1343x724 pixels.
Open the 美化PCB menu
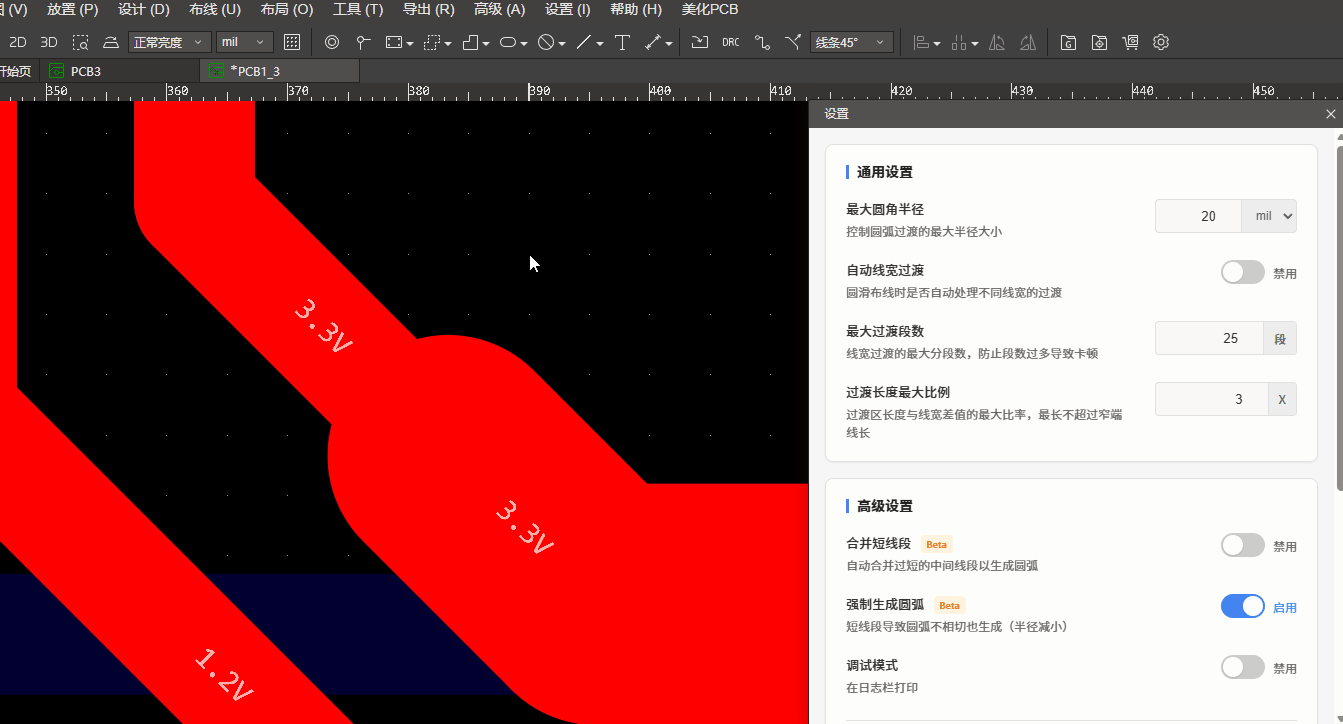point(710,9)
